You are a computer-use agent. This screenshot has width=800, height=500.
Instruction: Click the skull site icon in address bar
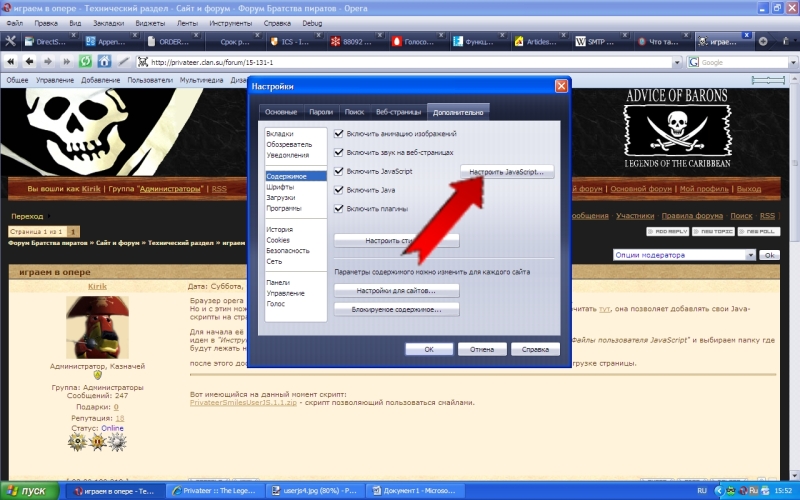[x=143, y=62]
